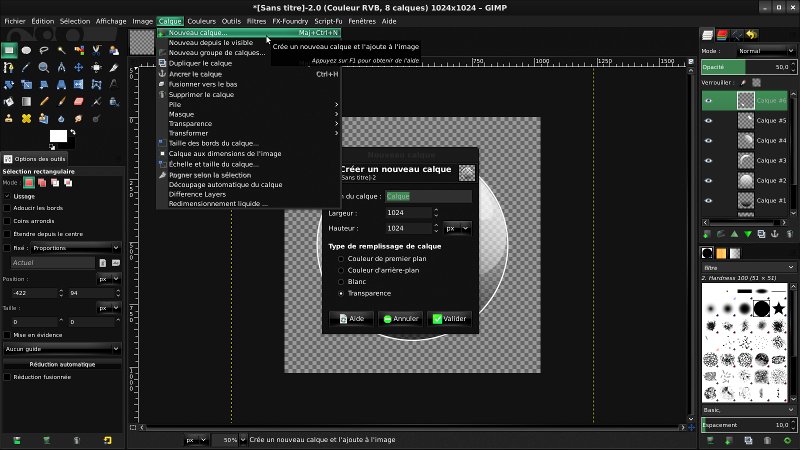Select the Bucket Fill tool
The width and height of the screenshot is (800, 450).
pos(9,102)
